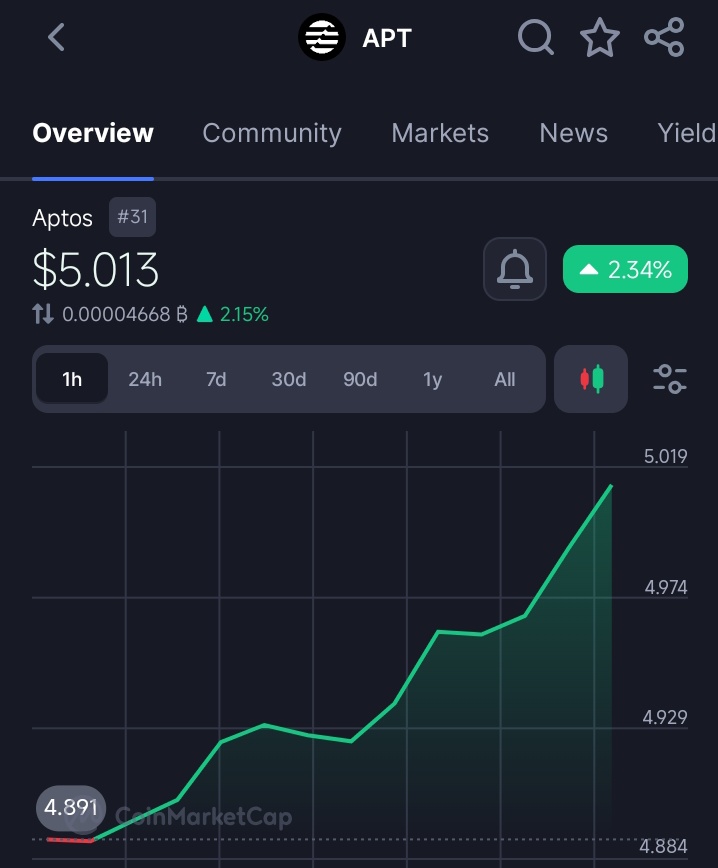
Task: Open search with the magnifier icon
Action: 535,37
